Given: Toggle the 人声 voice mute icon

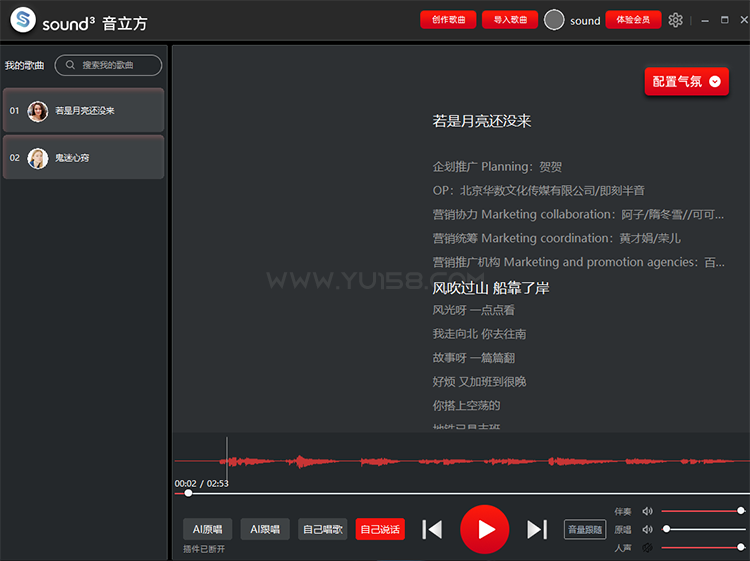Looking at the screenshot, I should pos(647,547).
